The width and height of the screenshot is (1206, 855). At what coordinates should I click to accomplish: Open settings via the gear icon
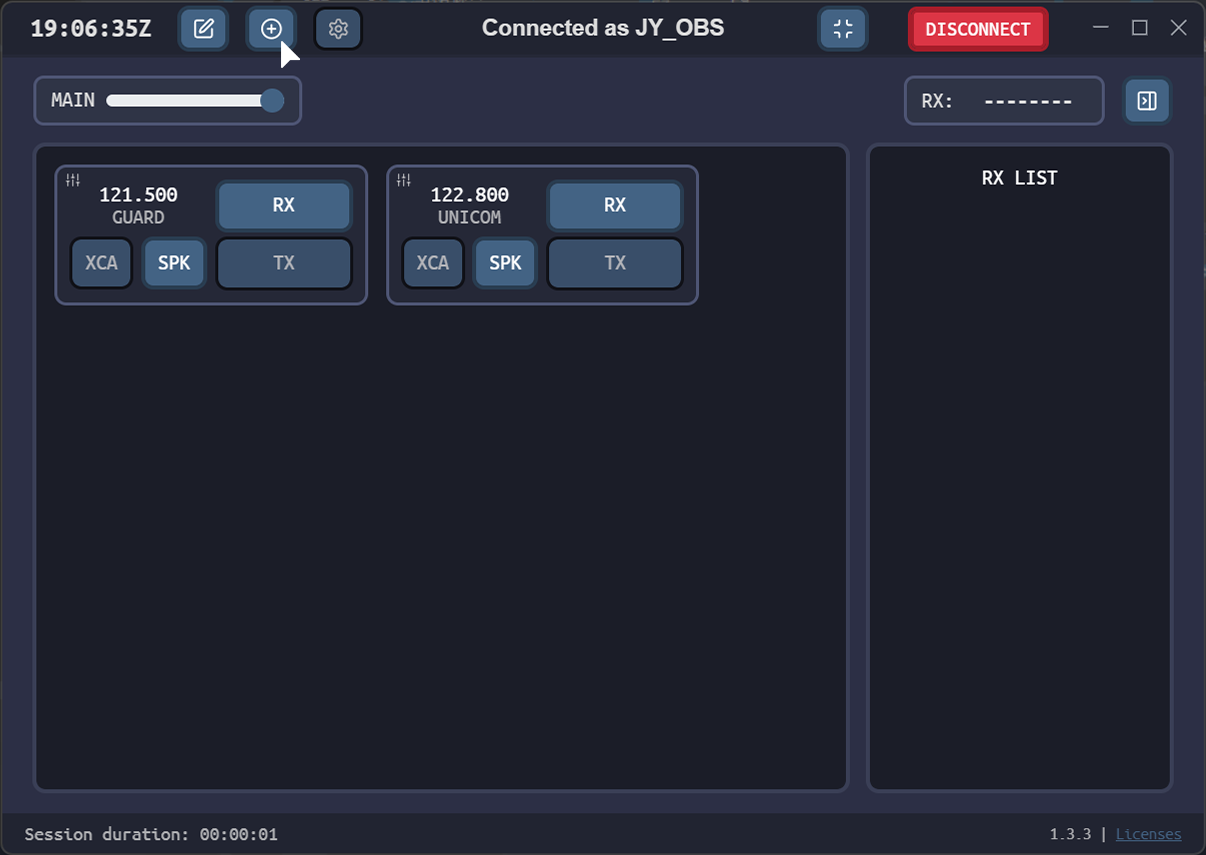coord(338,29)
